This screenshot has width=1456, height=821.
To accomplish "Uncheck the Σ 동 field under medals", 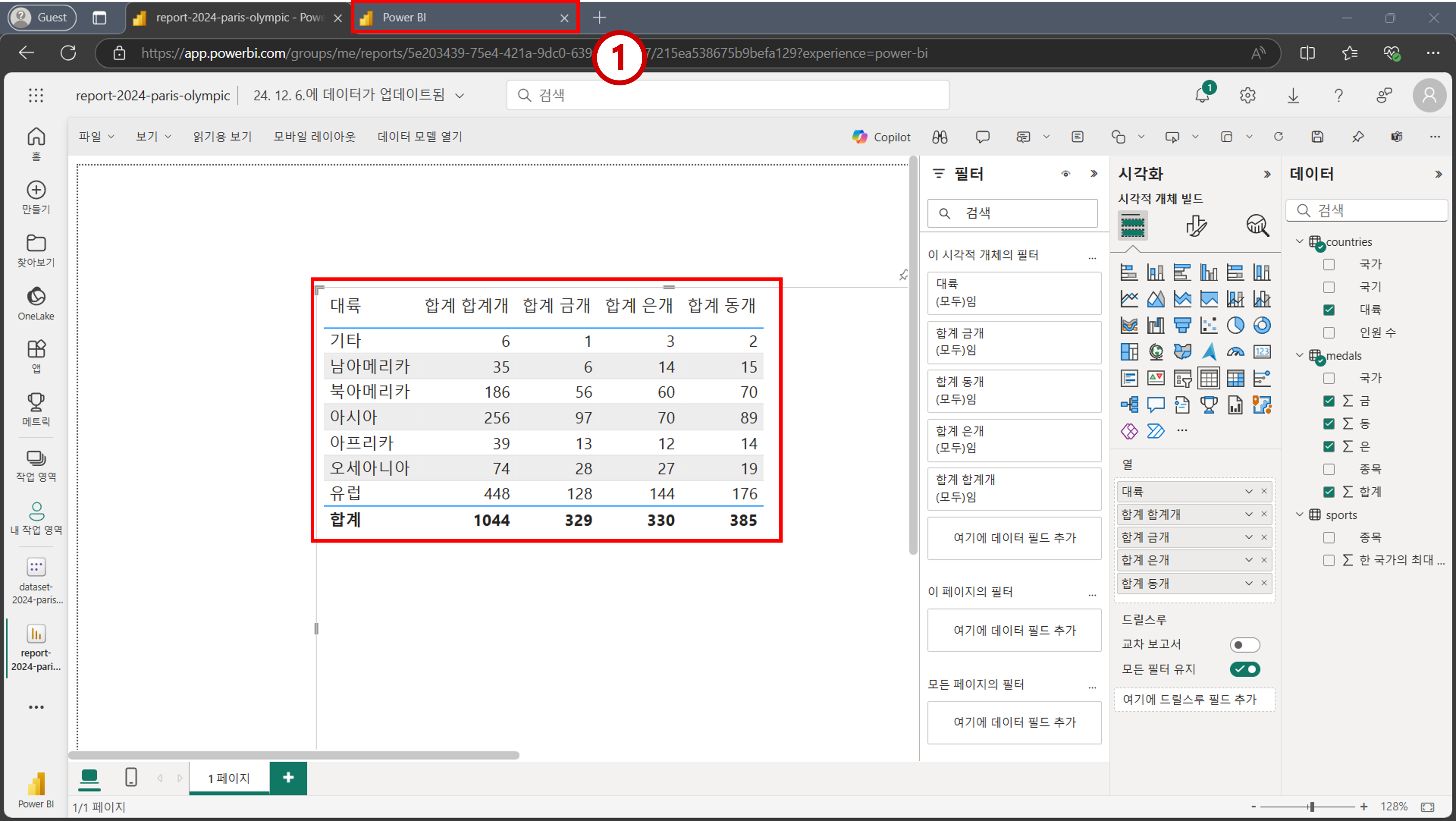I will coord(1329,423).
